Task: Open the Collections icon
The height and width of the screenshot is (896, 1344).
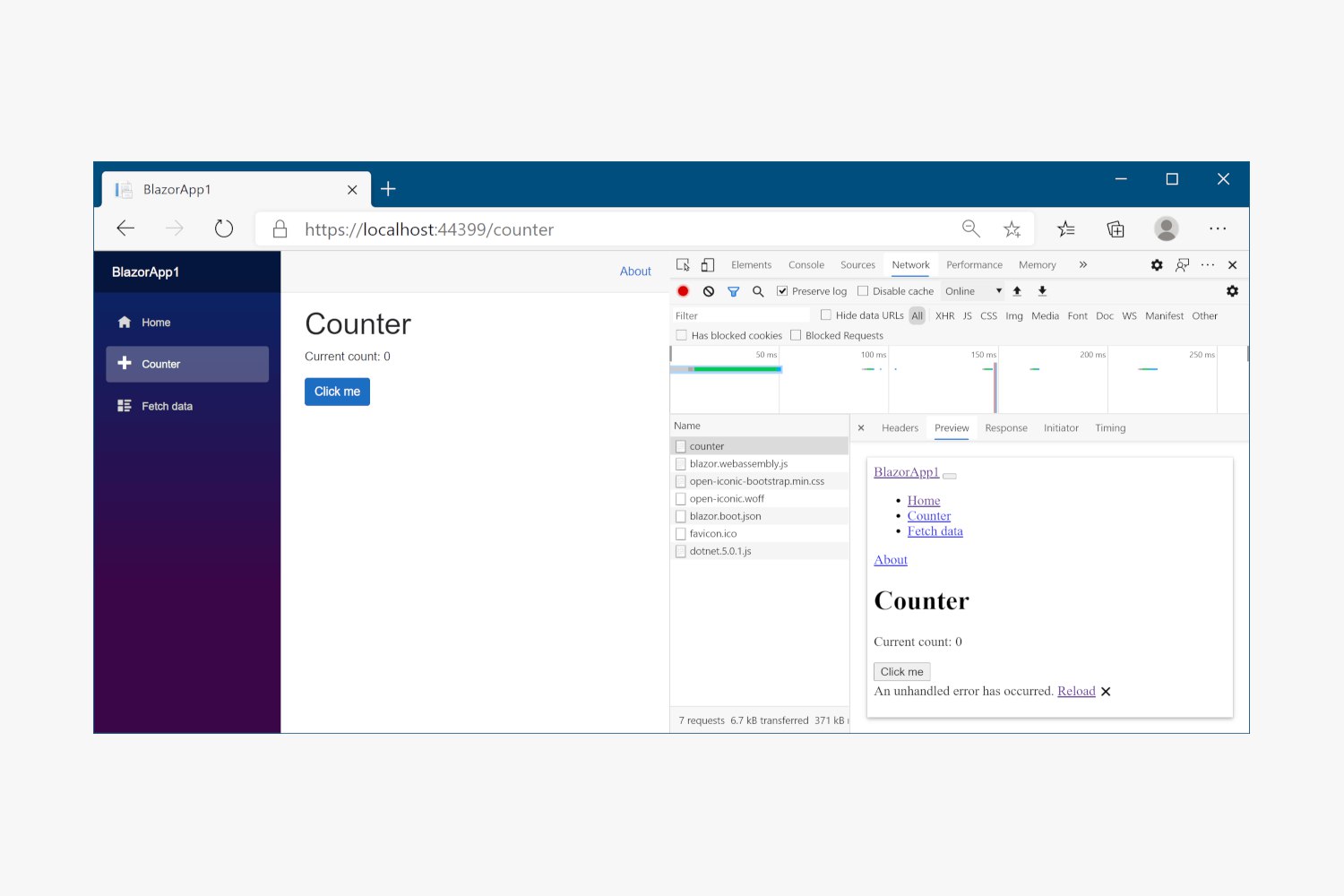Action: point(1116,229)
